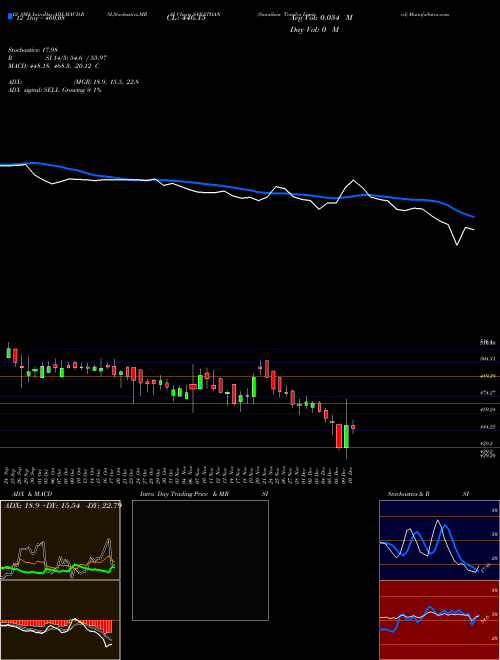500x660 pixels.
Task: Select the 474.27 price axis label
Action: (x=488, y=393)
